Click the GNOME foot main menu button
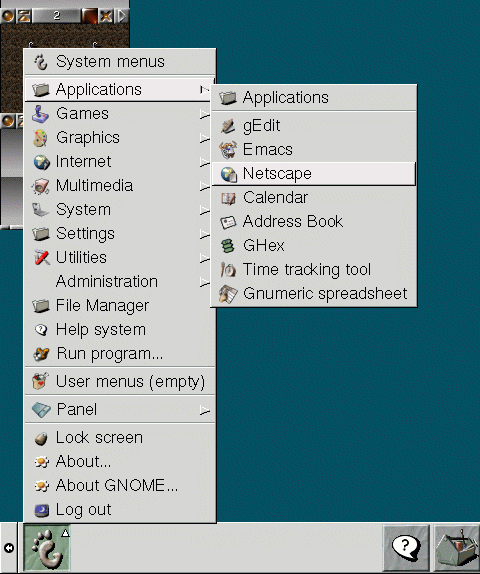The height and width of the screenshot is (574, 480). pos(46,548)
